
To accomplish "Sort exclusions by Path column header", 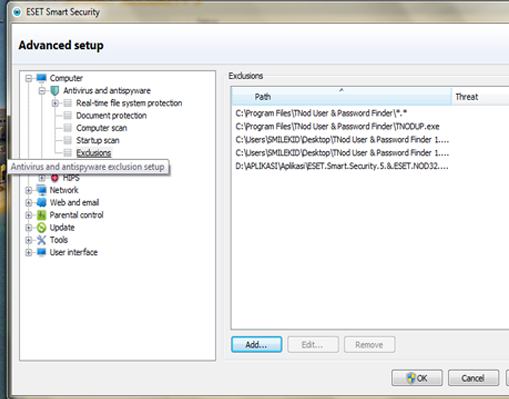I will (341, 97).
